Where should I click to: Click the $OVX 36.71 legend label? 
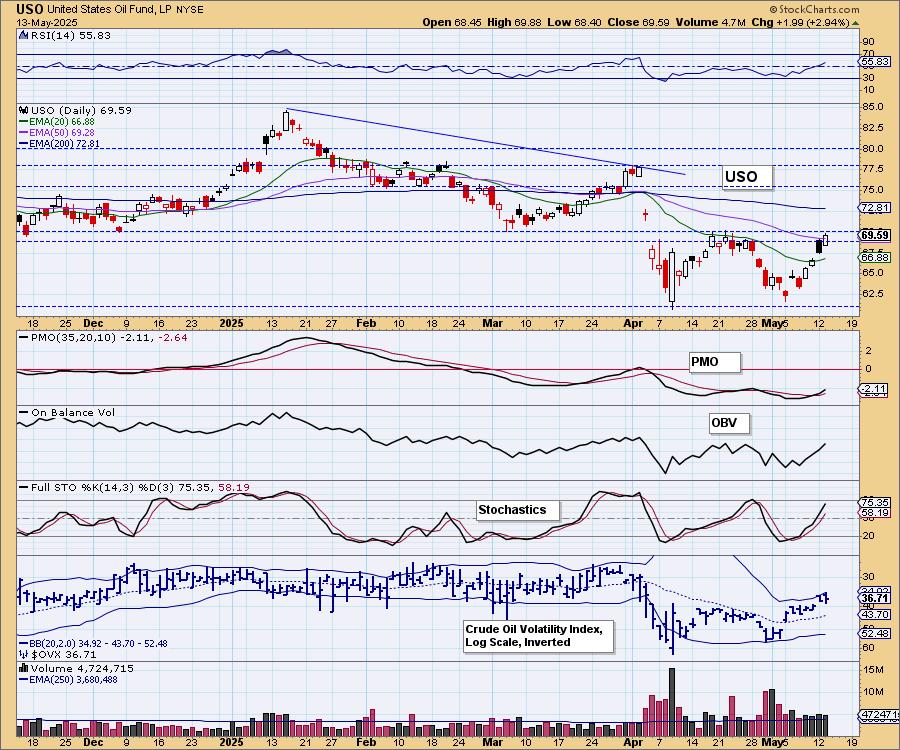click(58, 654)
